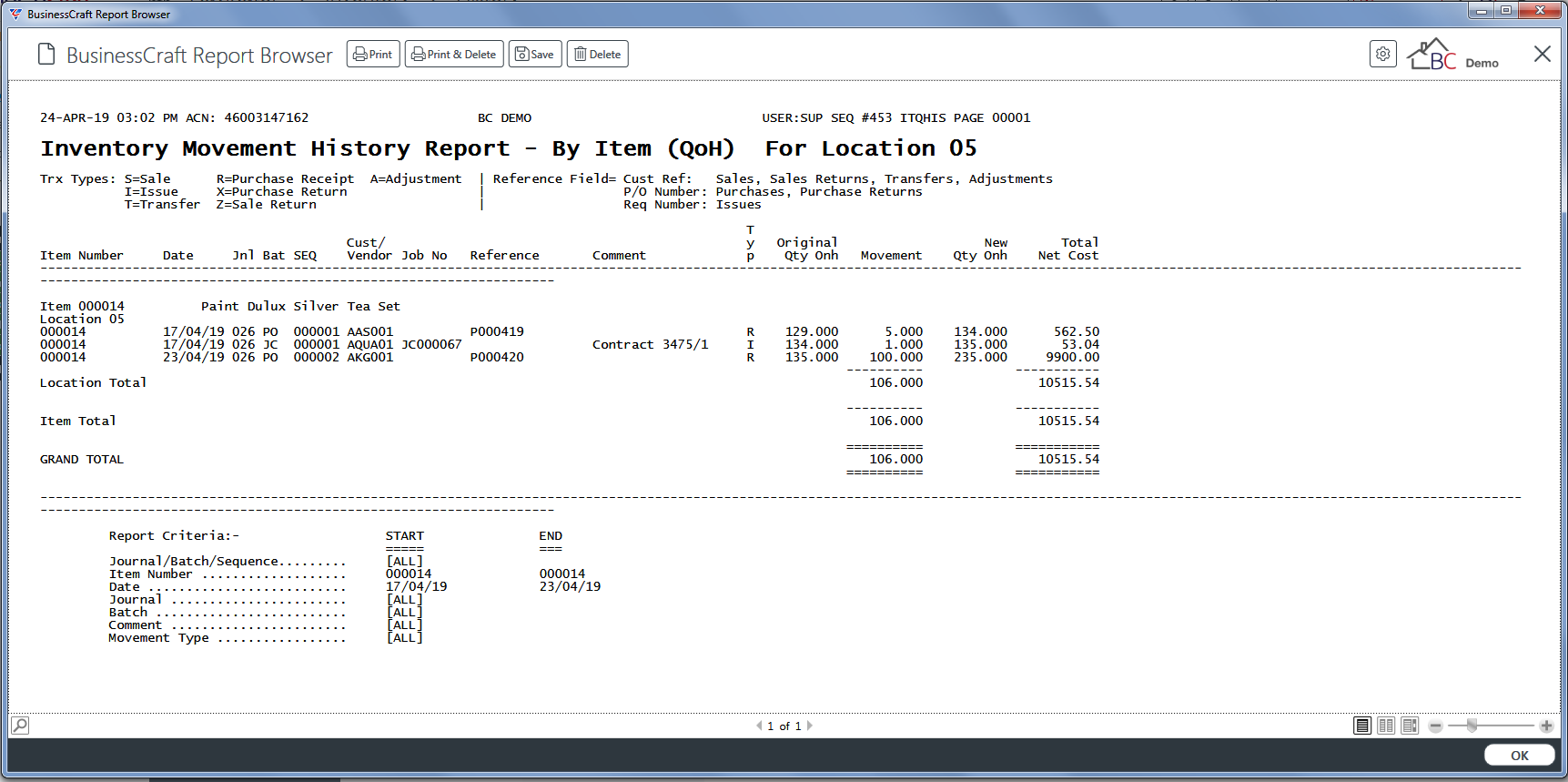Click END date 23/04/19 in criteria
Image resolution: width=1568 pixels, height=782 pixels.
pos(570,586)
